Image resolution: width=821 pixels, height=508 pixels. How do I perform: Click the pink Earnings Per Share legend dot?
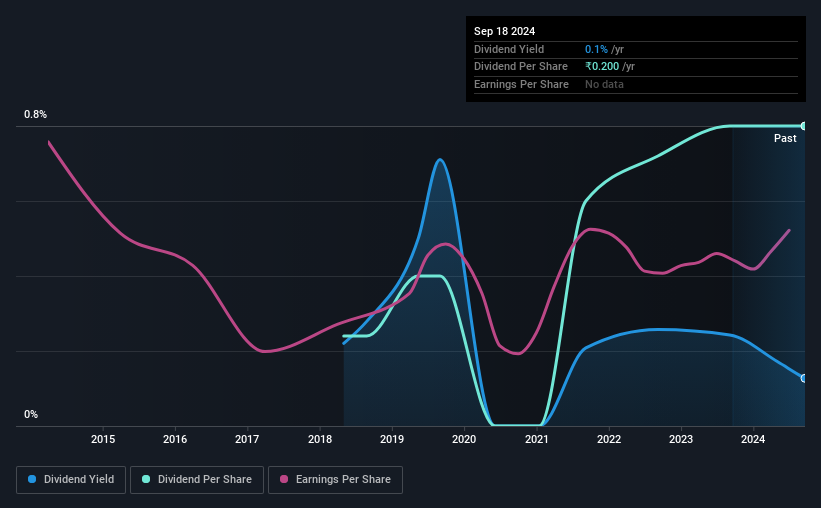pos(284,479)
